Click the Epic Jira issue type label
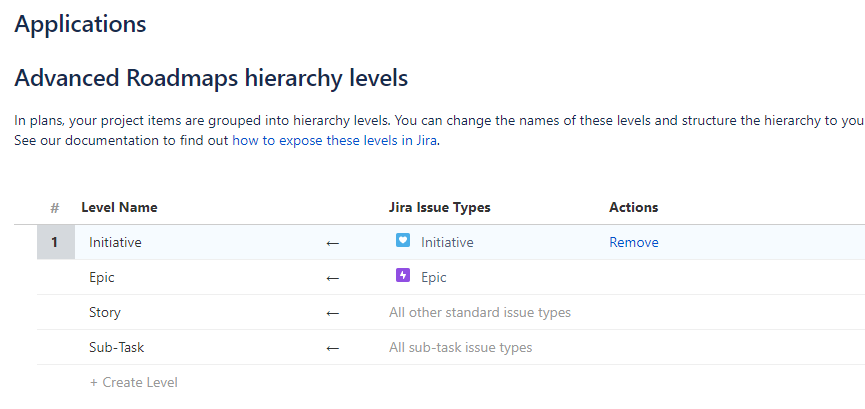Image resolution: width=865 pixels, height=409 pixels. coord(434,277)
